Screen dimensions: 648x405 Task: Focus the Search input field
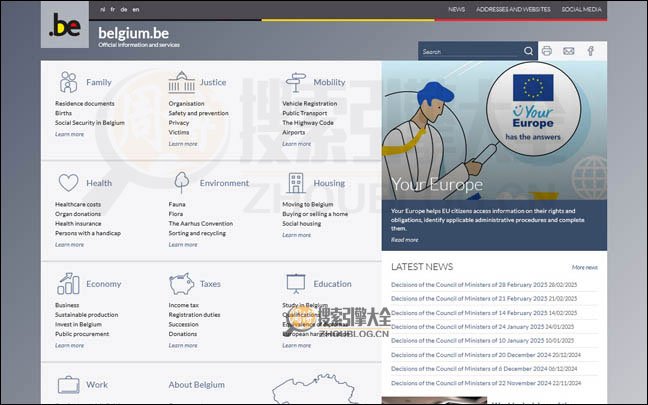tap(470, 51)
